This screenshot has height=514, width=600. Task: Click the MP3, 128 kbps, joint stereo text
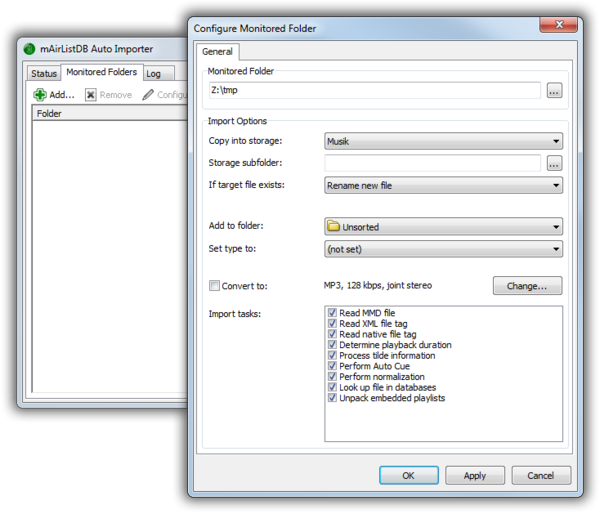(378, 286)
